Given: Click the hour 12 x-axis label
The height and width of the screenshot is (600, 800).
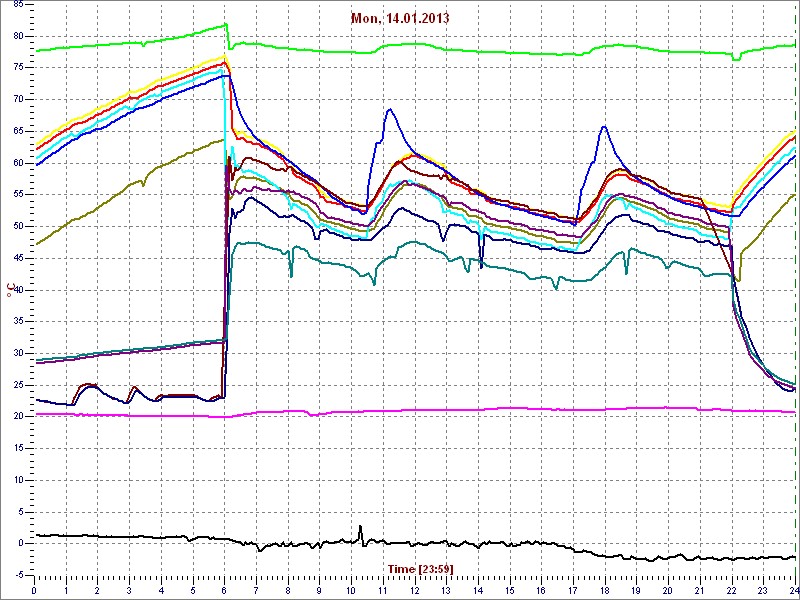Looking at the screenshot, I should 414,591.
